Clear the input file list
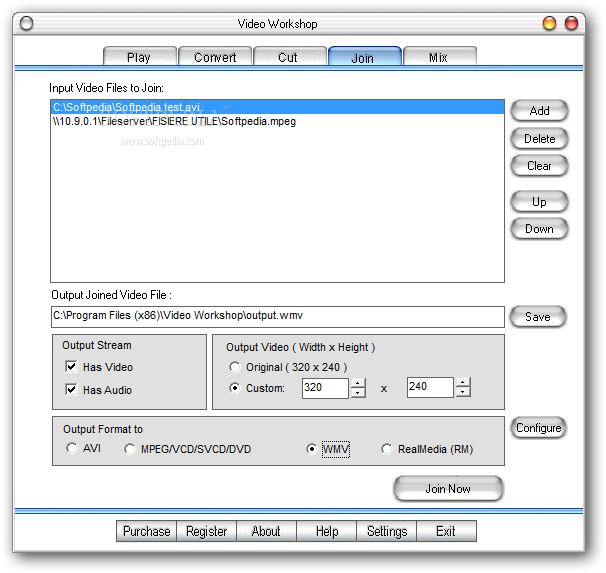Viewport: 606px width, 573px height. [x=540, y=166]
